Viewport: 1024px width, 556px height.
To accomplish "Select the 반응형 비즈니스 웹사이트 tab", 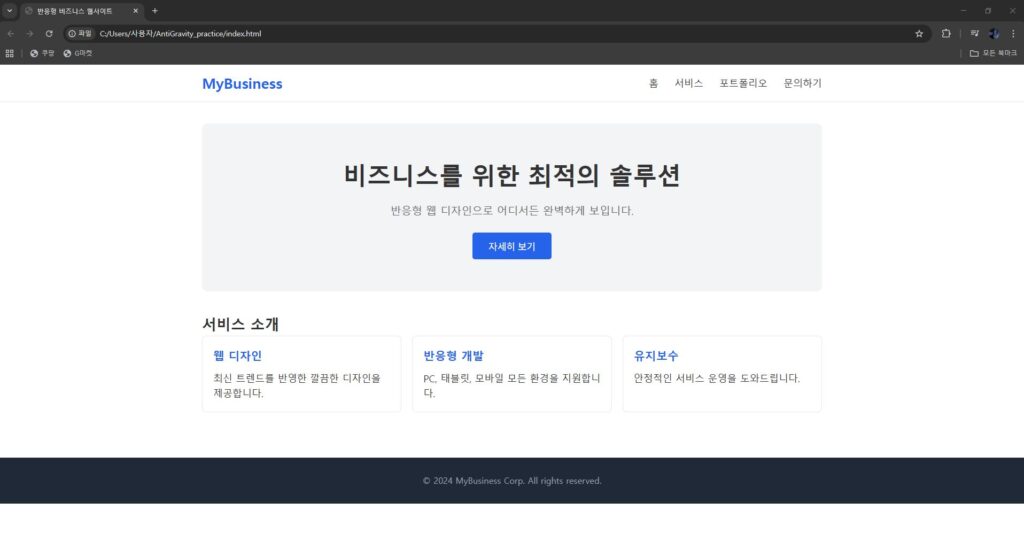I will click(x=81, y=11).
